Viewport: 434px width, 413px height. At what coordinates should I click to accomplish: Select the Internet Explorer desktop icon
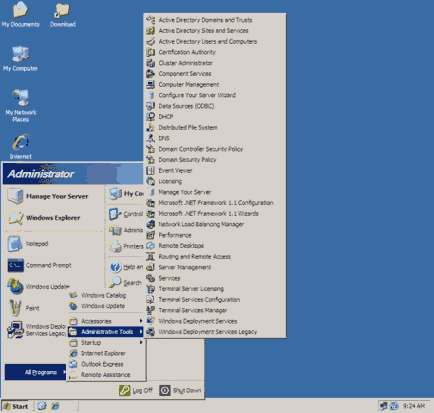21,147
